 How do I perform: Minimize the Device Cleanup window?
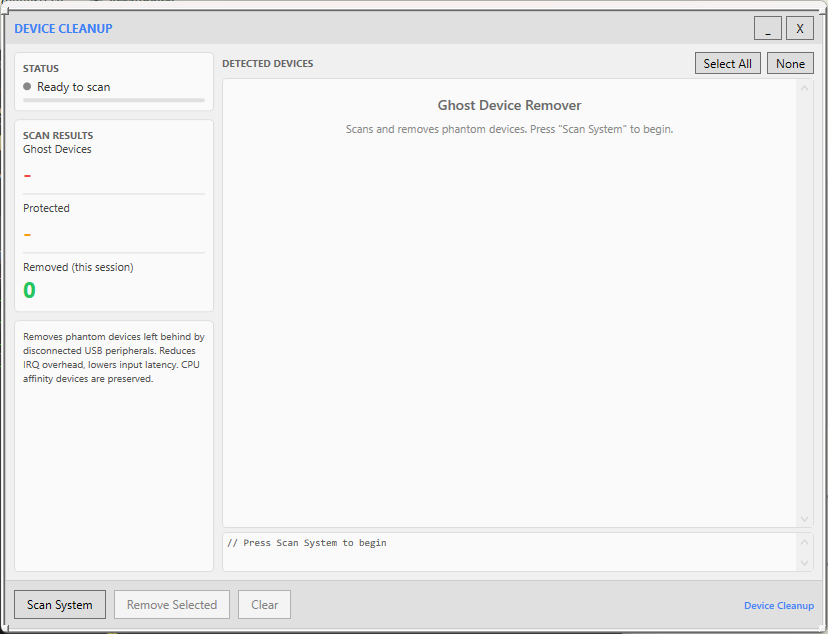pyautogui.click(x=768, y=29)
